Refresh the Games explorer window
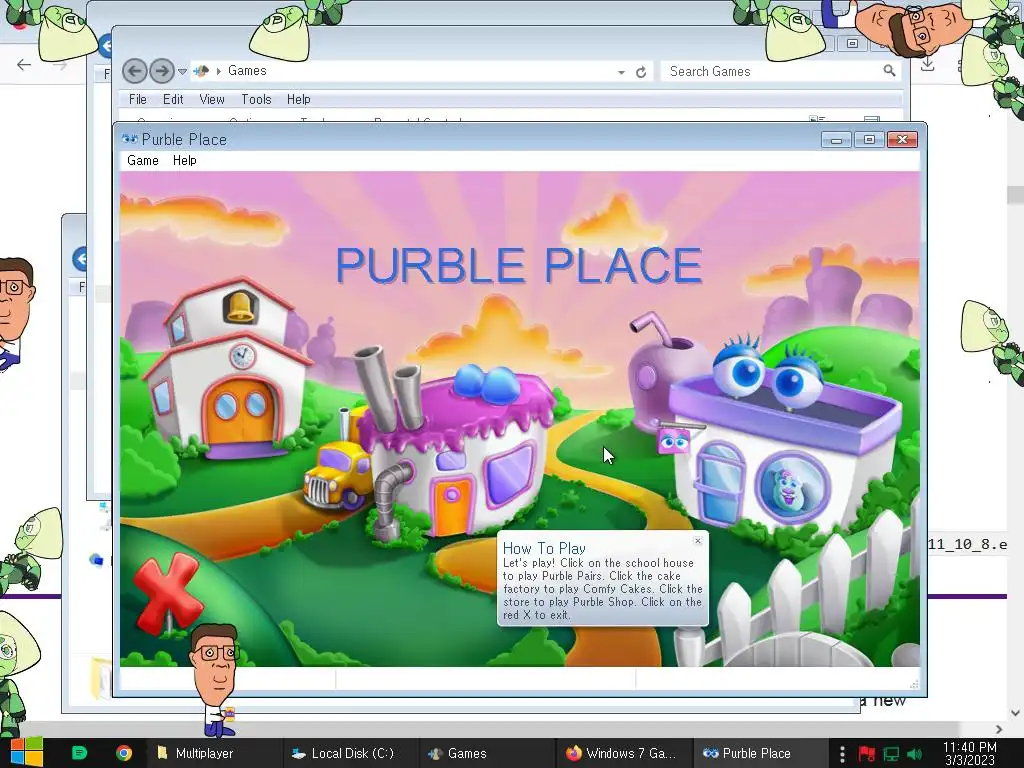The height and width of the screenshot is (768, 1024). tap(641, 72)
